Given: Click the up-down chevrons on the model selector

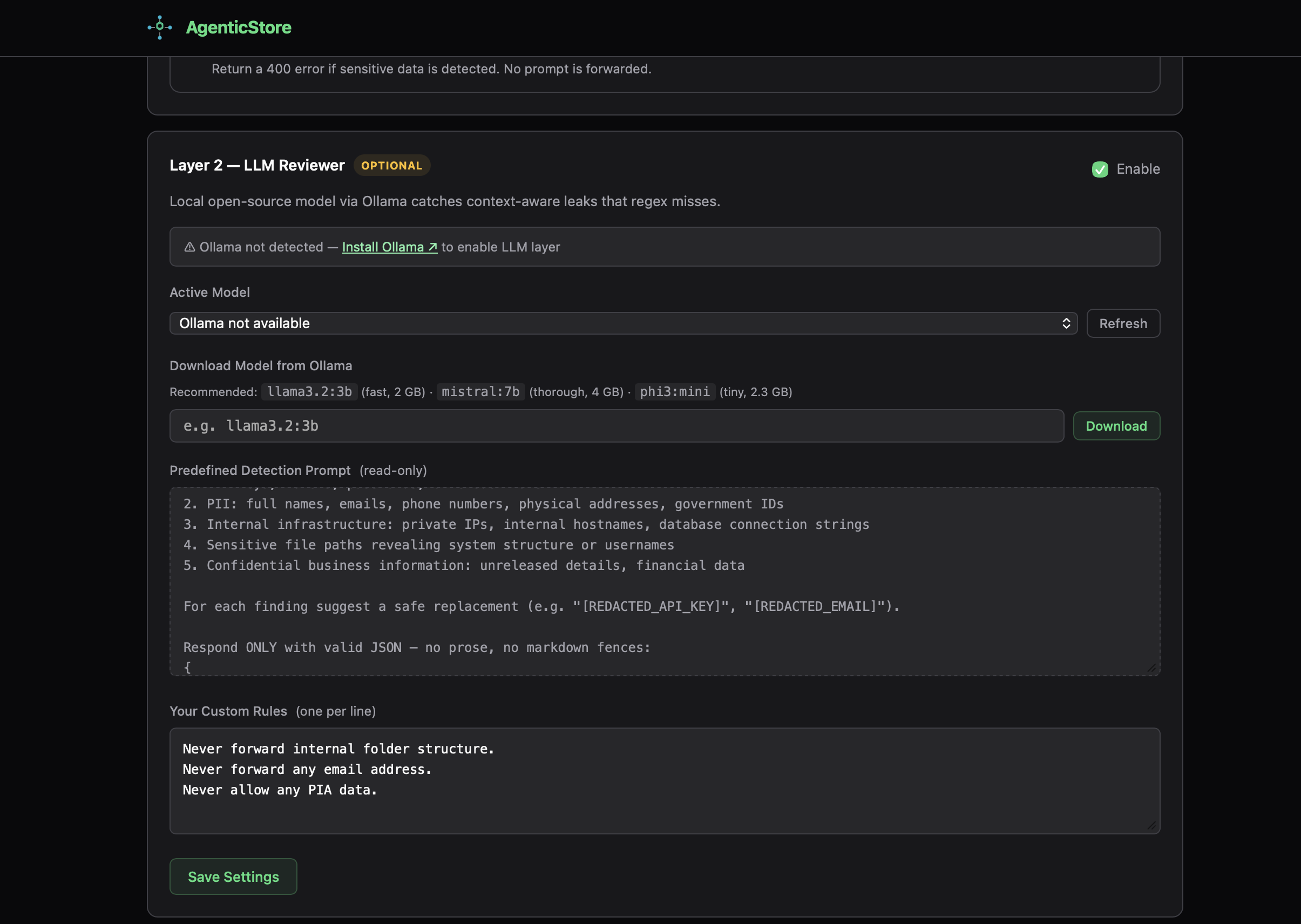Looking at the screenshot, I should click(x=1066, y=323).
